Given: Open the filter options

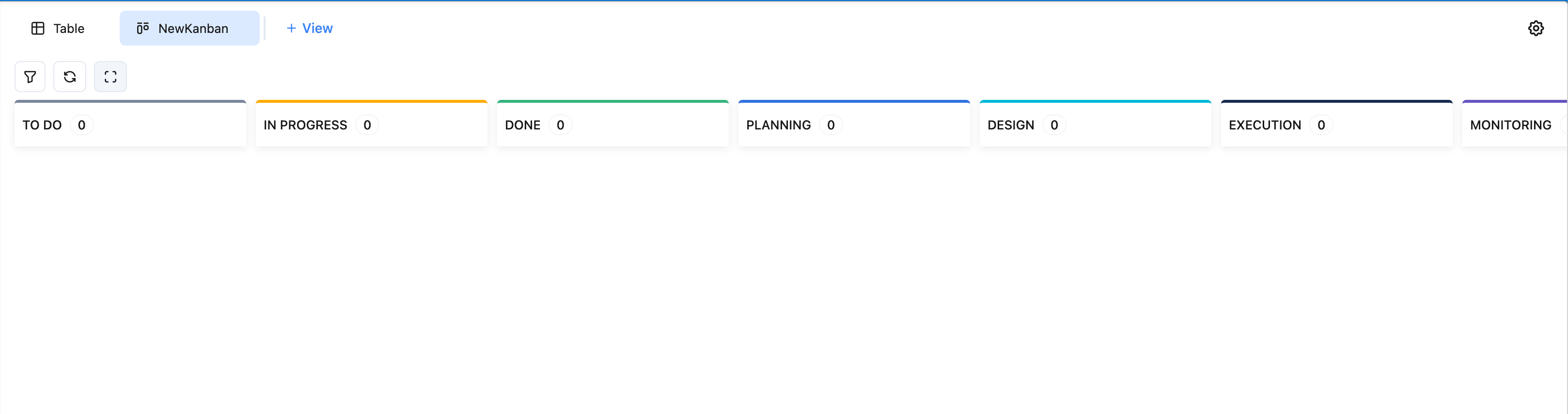Looking at the screenshot, I should pyautogui.click(x=30, y=77).
